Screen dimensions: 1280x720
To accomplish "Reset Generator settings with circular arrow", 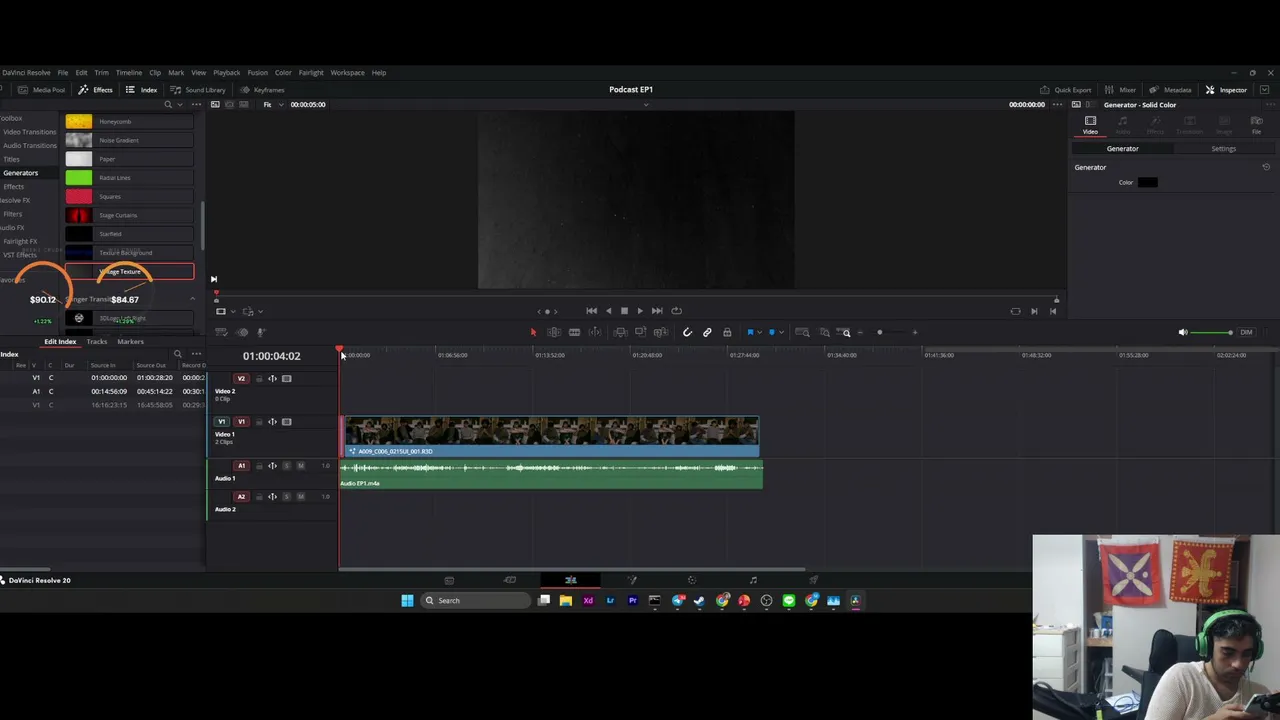I will coord(1266,167).
